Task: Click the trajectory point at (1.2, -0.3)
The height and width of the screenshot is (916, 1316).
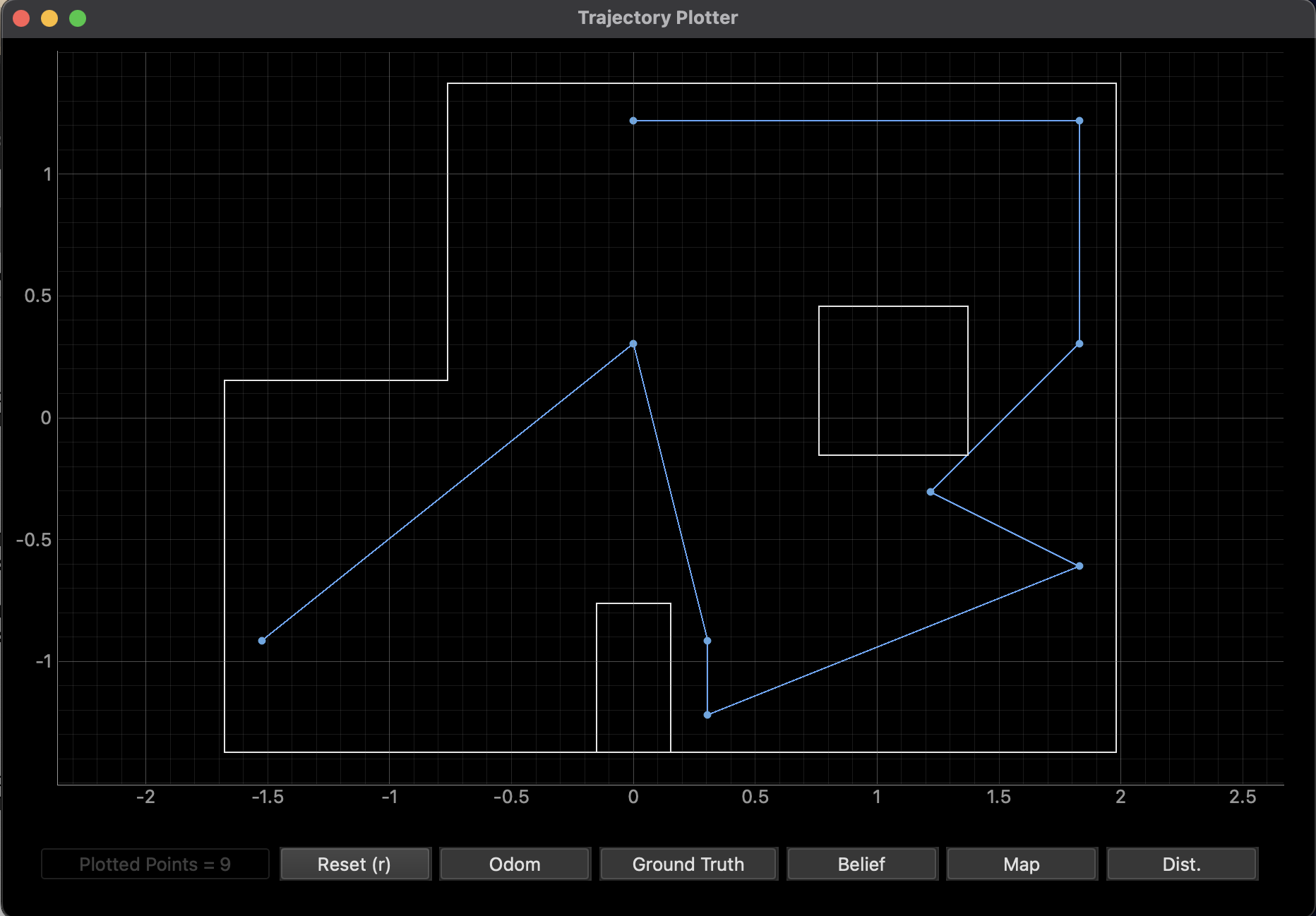Action: (x=931, y=492)
